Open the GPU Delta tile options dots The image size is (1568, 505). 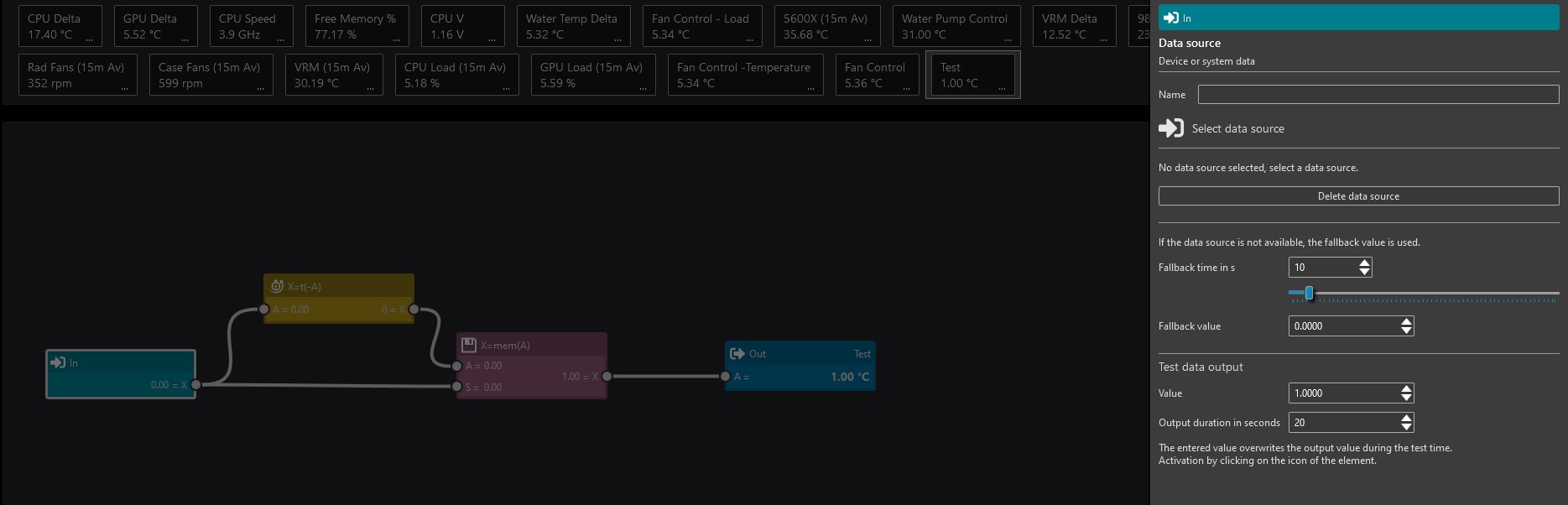185,39
